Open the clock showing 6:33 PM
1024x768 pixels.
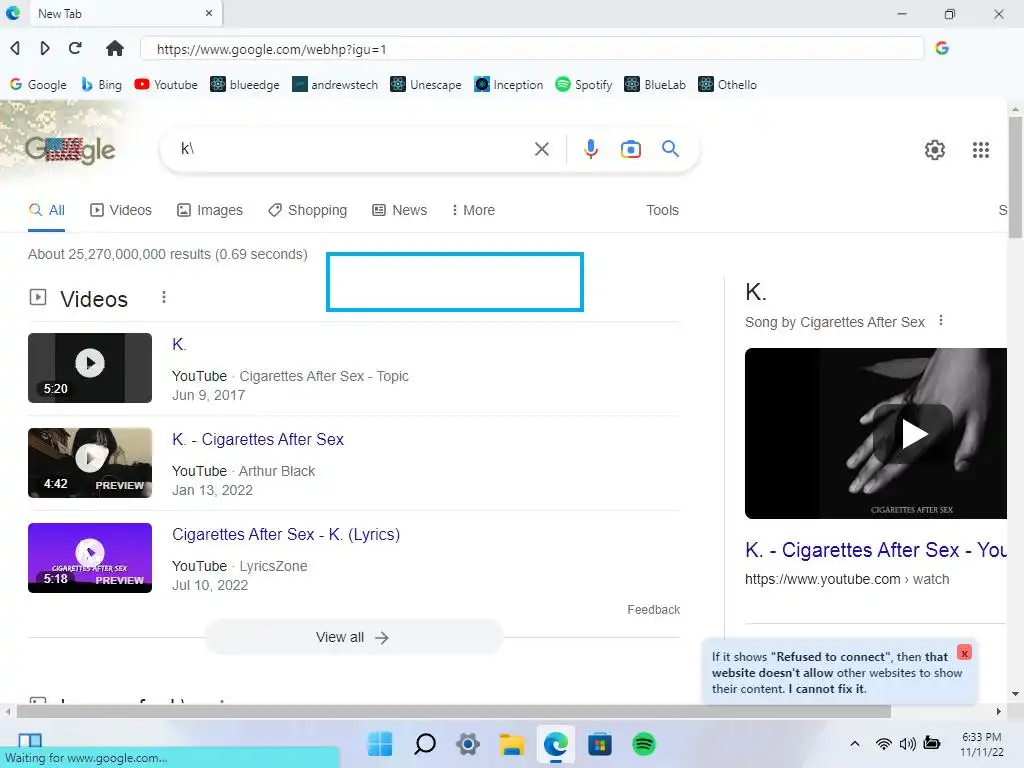[x=982, y=744]
